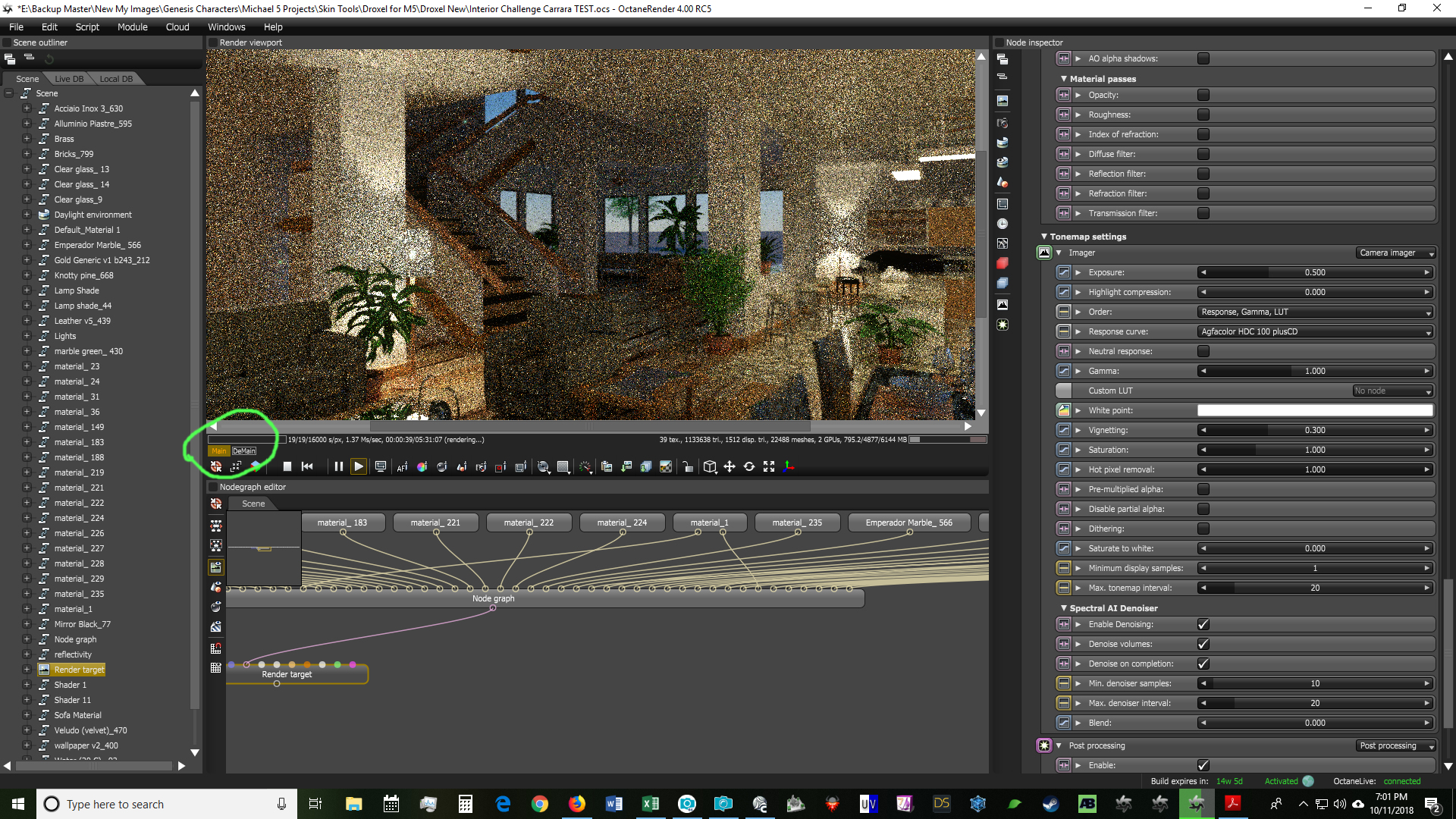Click the rotate gizmo icon
The width and height of the screenshot is (1456, 819).
tap(748, 466)
